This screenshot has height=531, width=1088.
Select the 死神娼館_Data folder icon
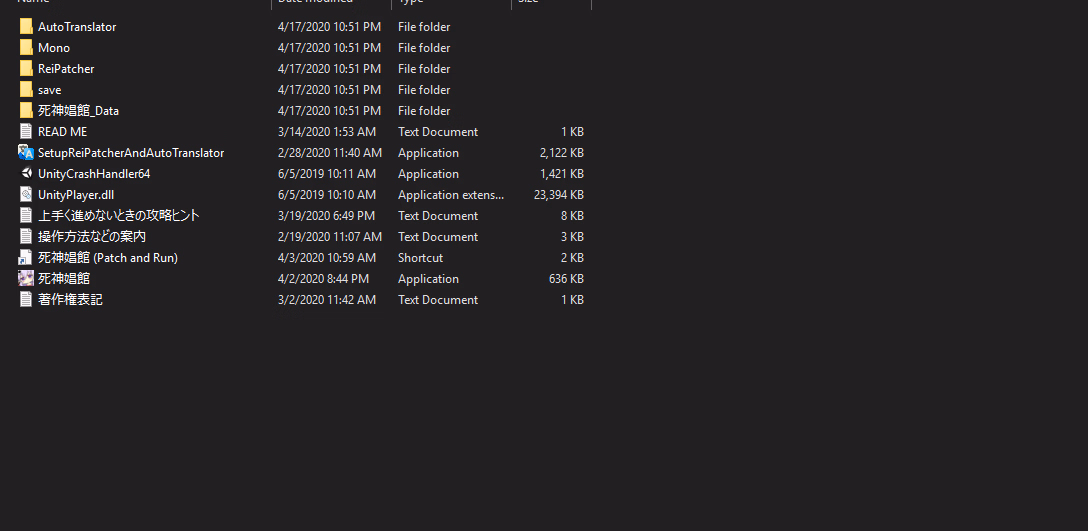click(x=26, y=110)
